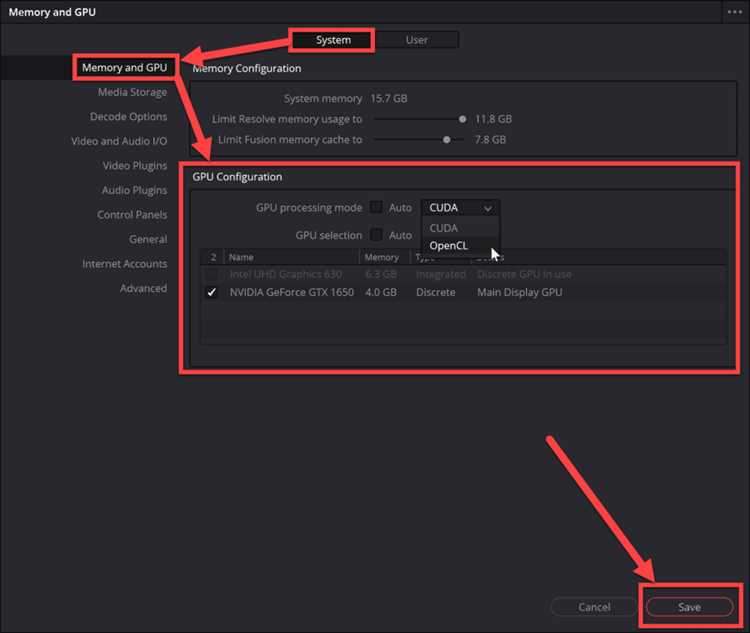Viewport: 750px width, 633px height.
Task: Open General settings section
Action: tap(148, 239)
